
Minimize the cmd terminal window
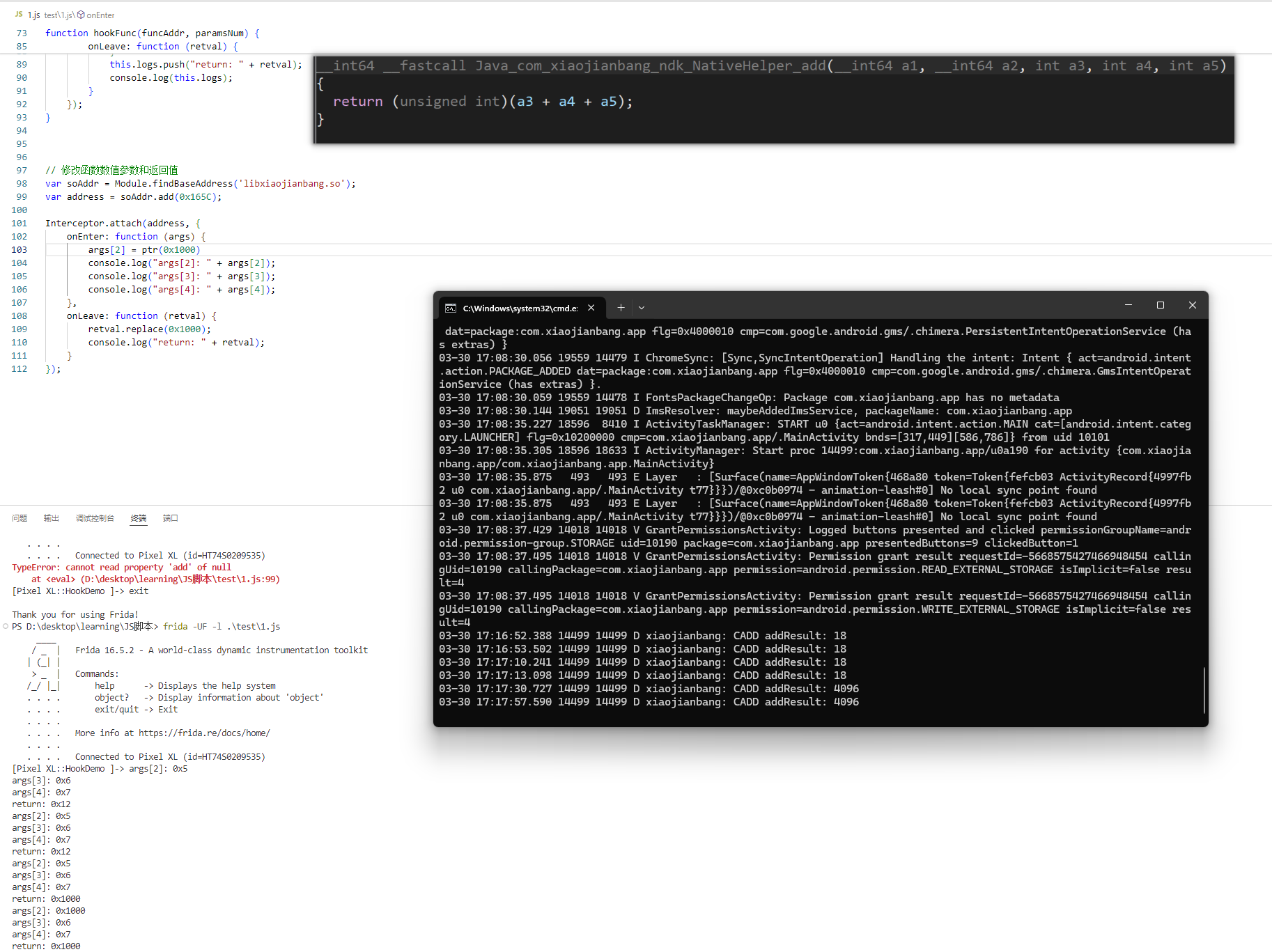pyautogui.click(x=1128, y=305)
